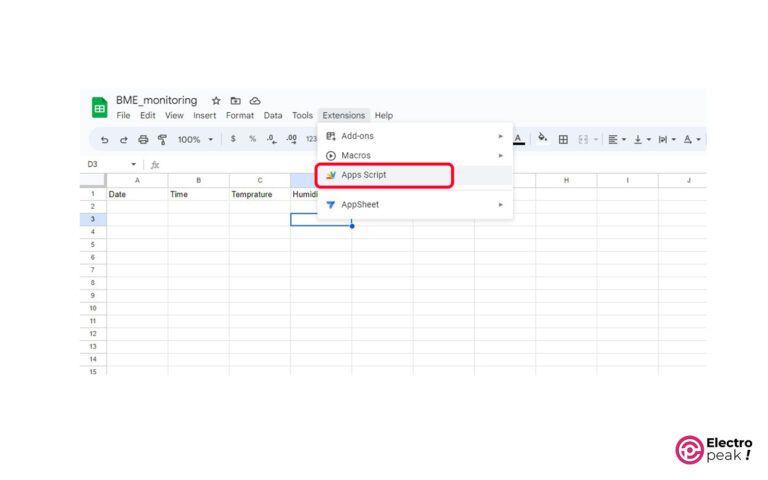
Task: Click the redo arrow
Action: [x=123, y=140]
